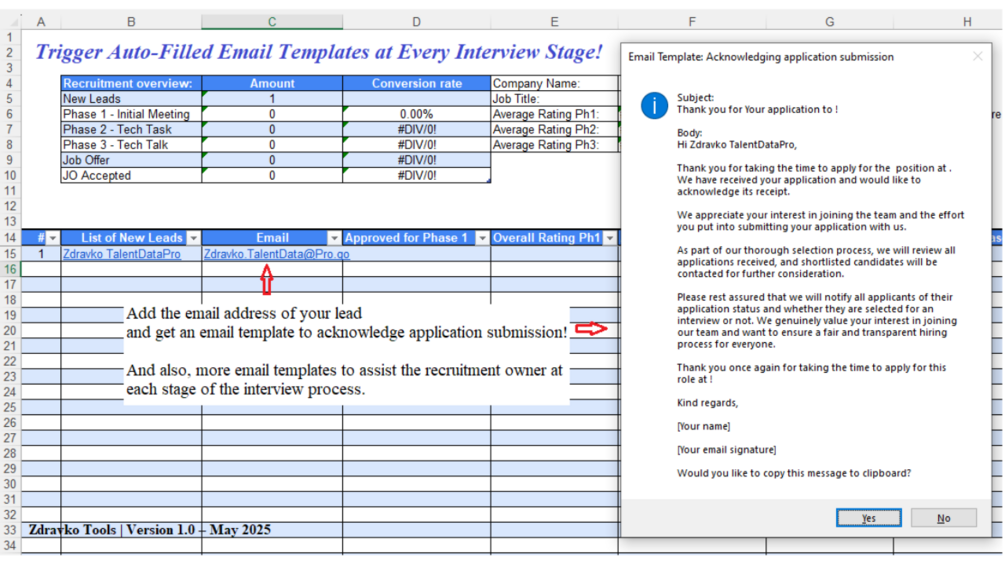Click the 'Amount' header cell
Image resolution: width=1005 pixels, height=565 pixels.
coord(272,83)
